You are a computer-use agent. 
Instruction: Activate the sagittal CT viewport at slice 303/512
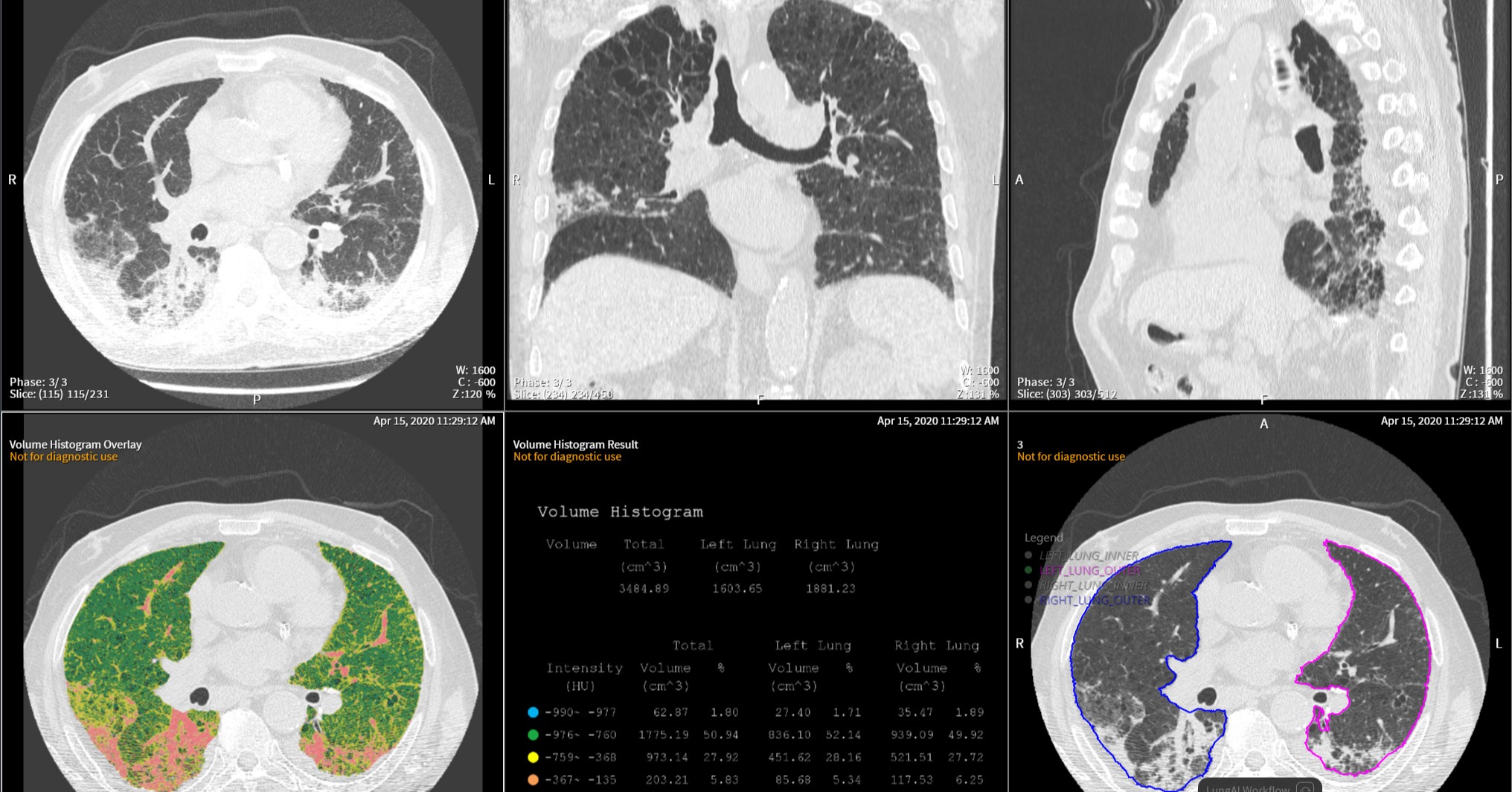(1260, 204)
